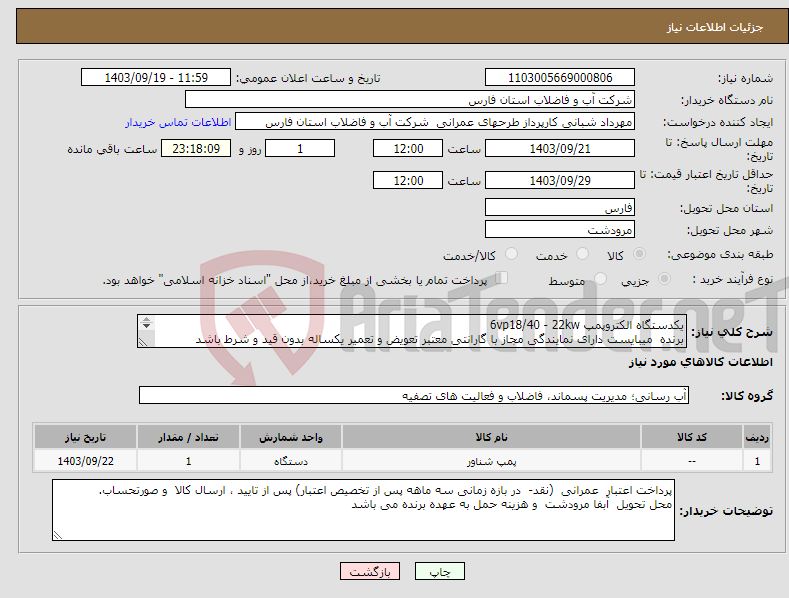Click the price validity date 1403/09/29
Image resolution: width=789 pixels, height=598 pixels.
(560, 180)
